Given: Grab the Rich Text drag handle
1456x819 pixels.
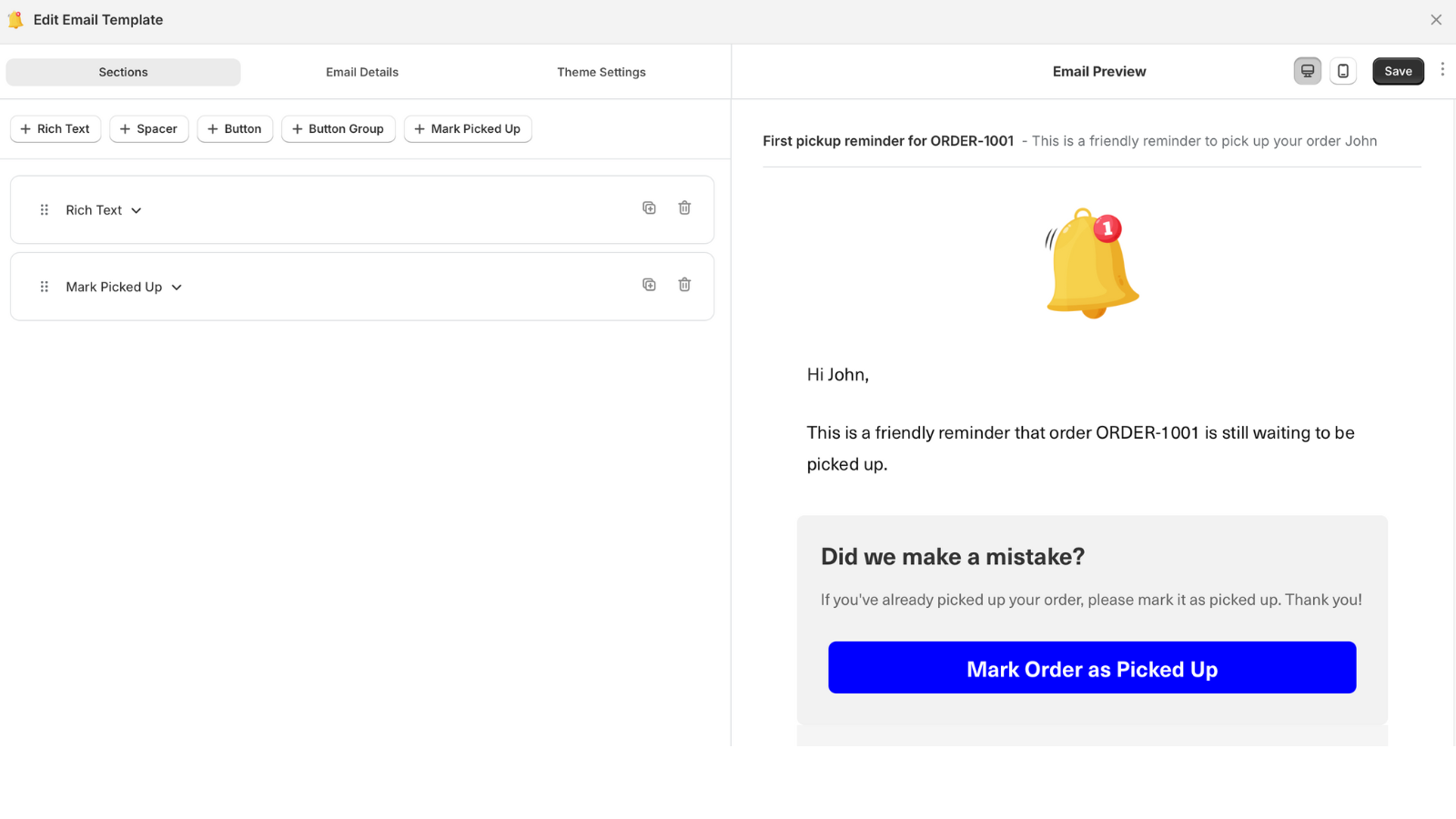Looking at the screenshot, I should [43, 209].
